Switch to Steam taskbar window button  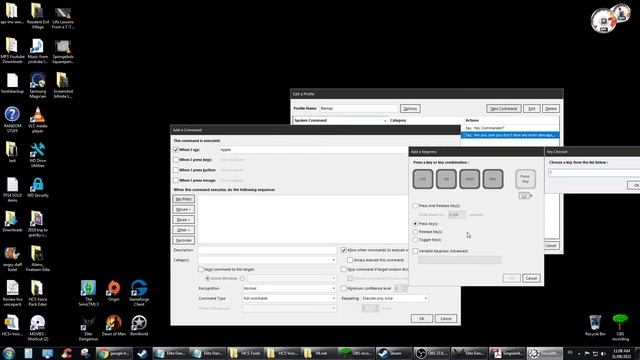click(x=393, y=353)
